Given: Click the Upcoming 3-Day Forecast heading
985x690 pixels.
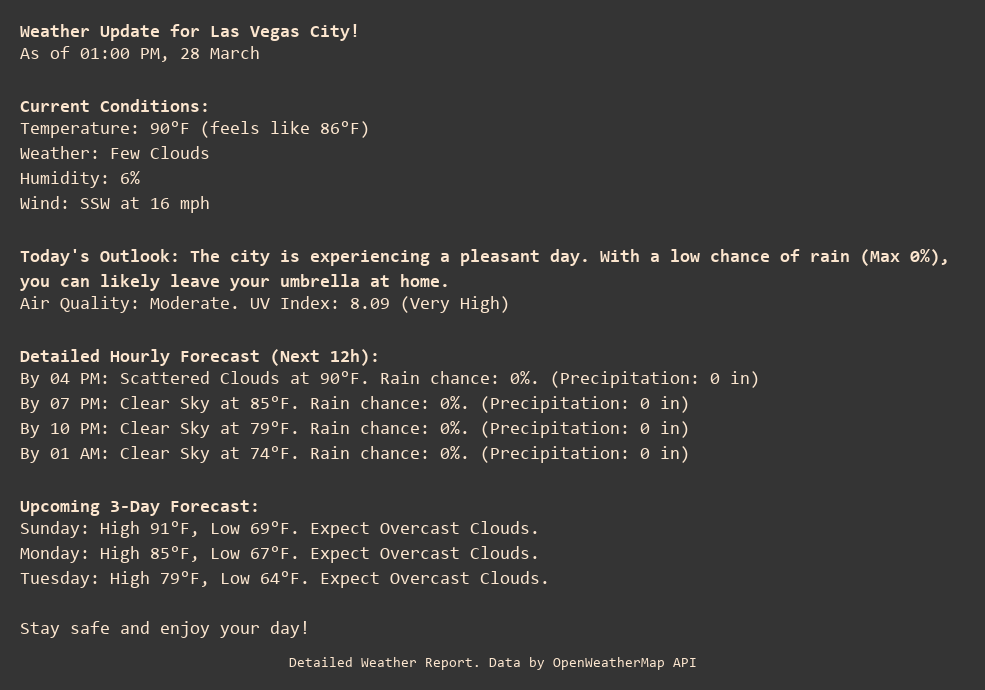Looking at the screenshot, I should 139,506.
